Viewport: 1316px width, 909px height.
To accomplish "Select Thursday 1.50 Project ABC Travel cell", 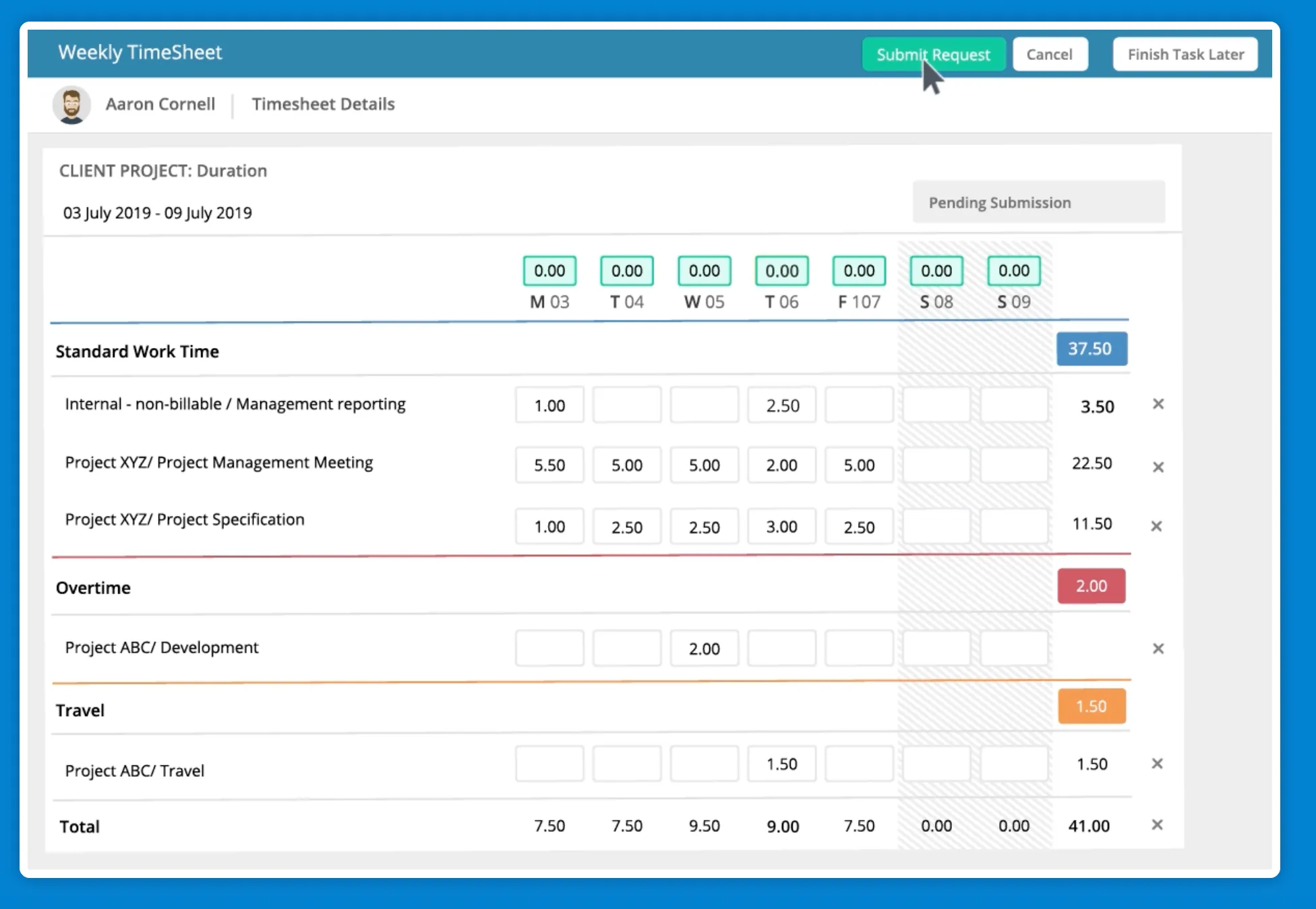I will pos(781,764).
